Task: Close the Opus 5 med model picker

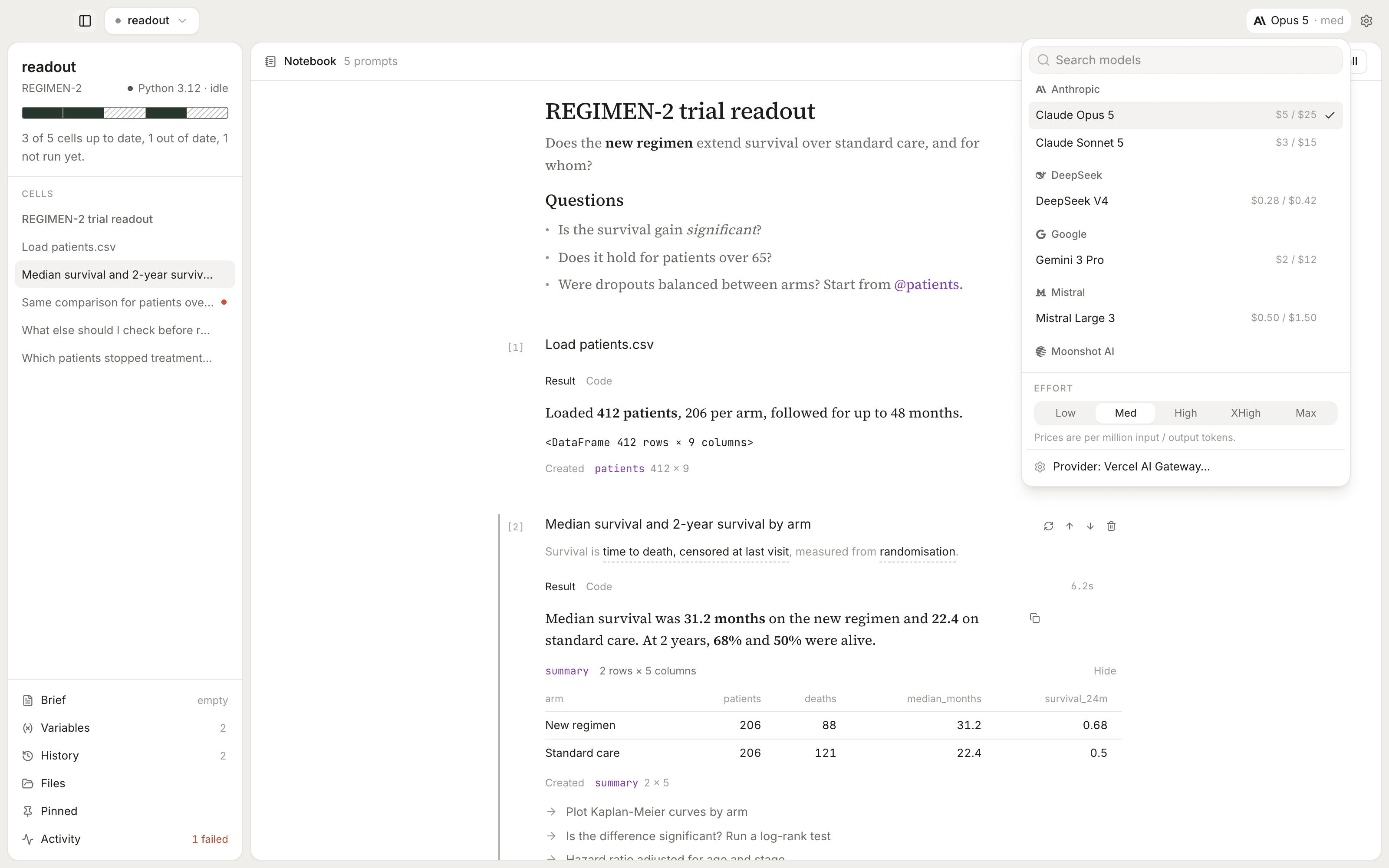Action: [1298, 21]
